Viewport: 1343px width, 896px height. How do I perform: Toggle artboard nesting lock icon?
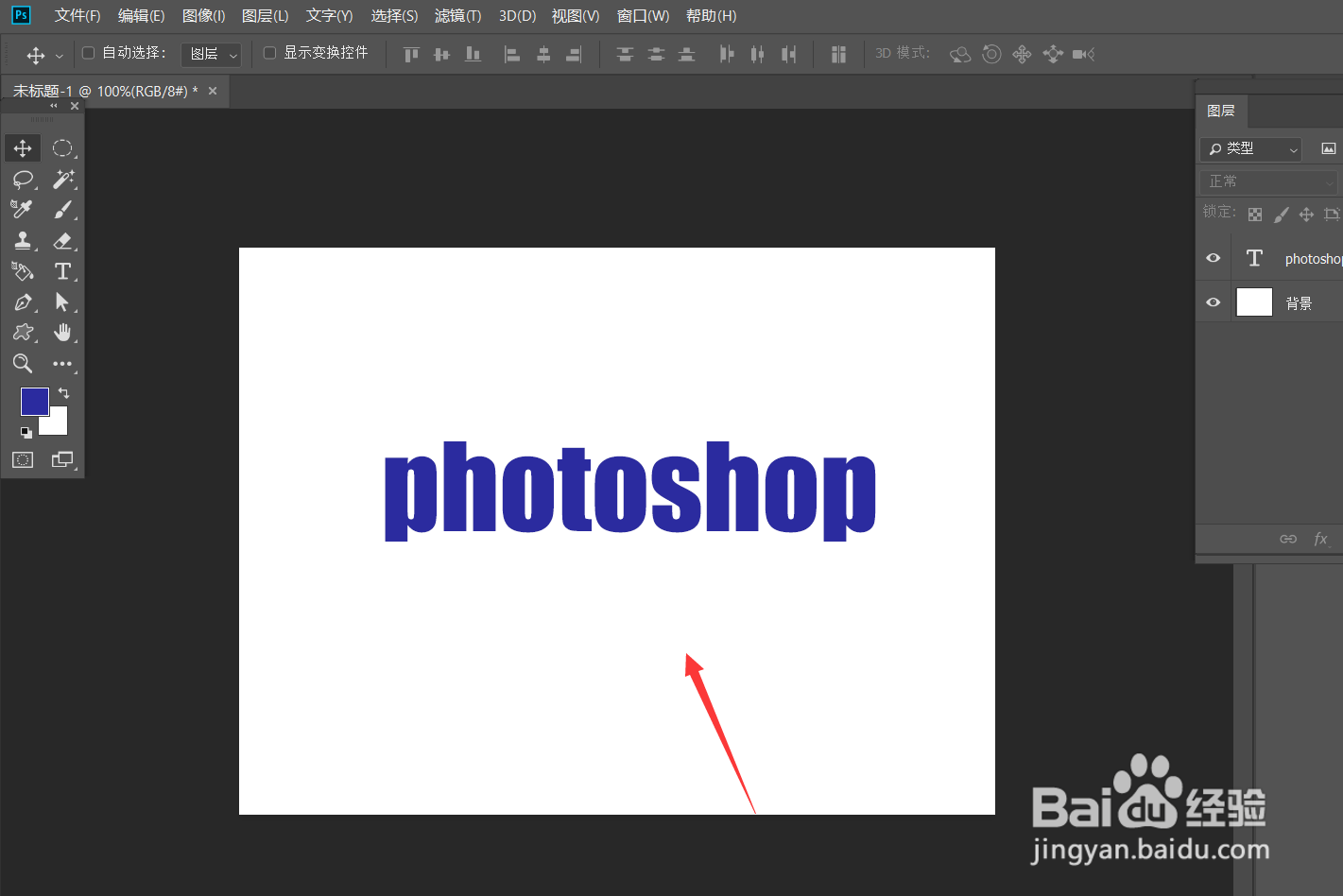[x=1332, y=215]
